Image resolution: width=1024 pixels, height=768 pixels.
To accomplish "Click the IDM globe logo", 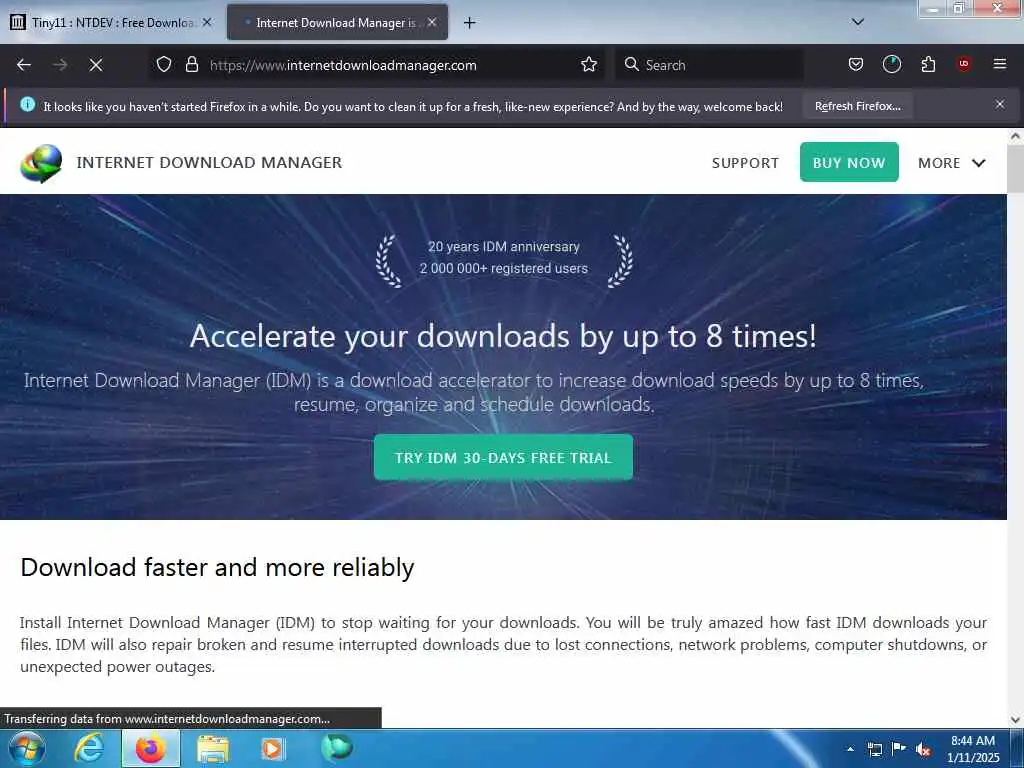I will tap(41, 163).
